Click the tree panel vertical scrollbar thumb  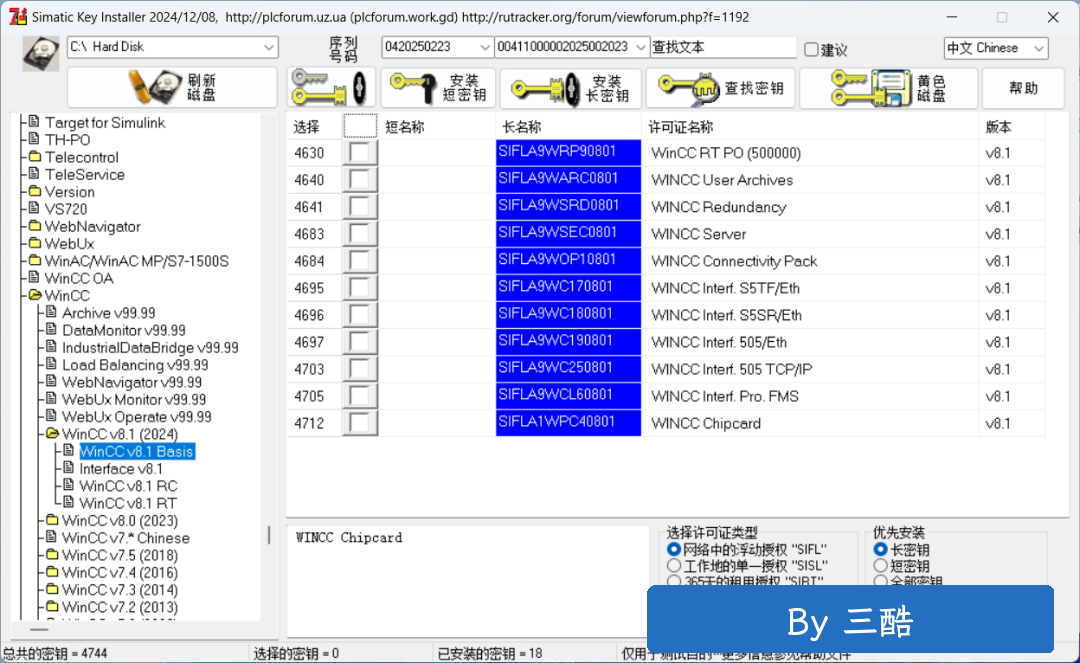pos(269,535)
